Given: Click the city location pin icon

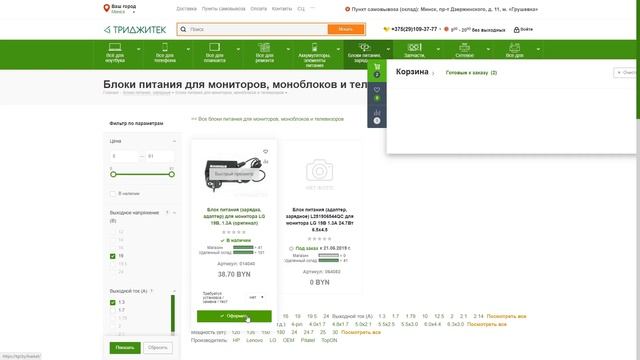Looking at the screenshot, I should click(x=107, y=8).
